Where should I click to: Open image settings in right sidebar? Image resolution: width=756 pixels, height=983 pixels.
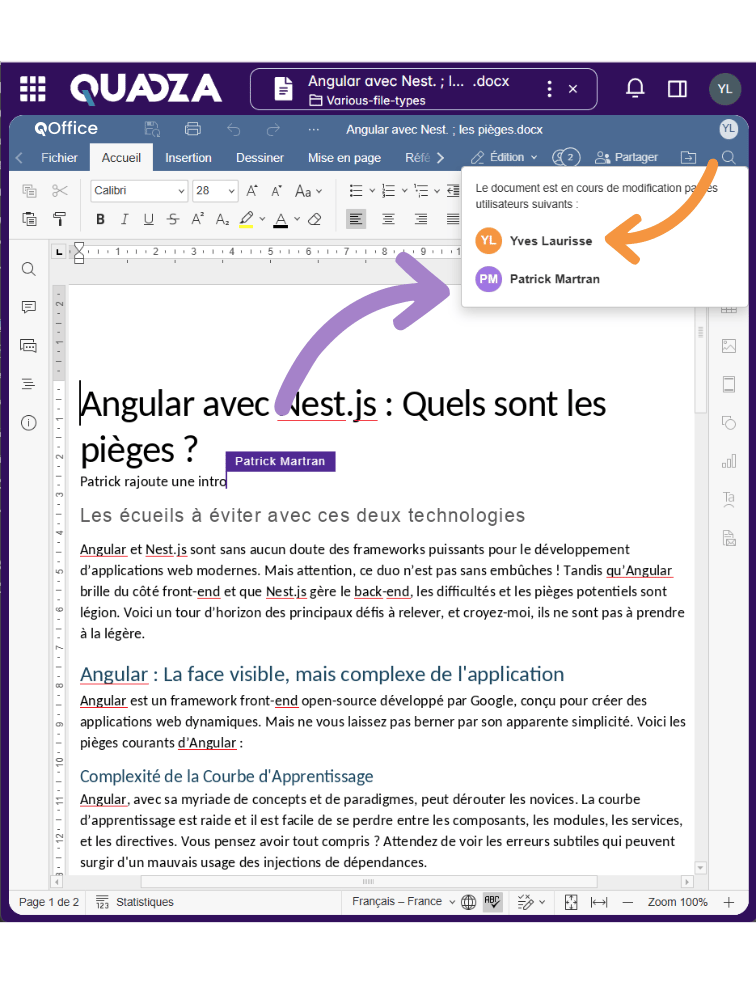coord(728,345)
